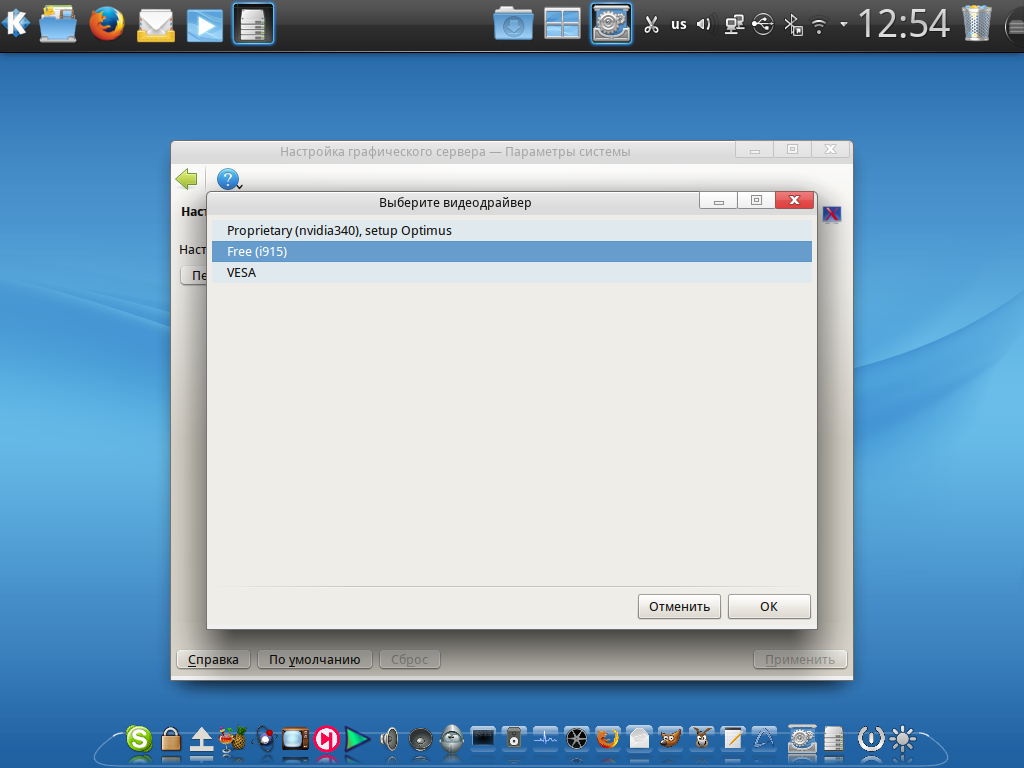This screenshot has height=768, width=1024.
Task: Open the retro TV icon in dock
Action: click(295, 739)
